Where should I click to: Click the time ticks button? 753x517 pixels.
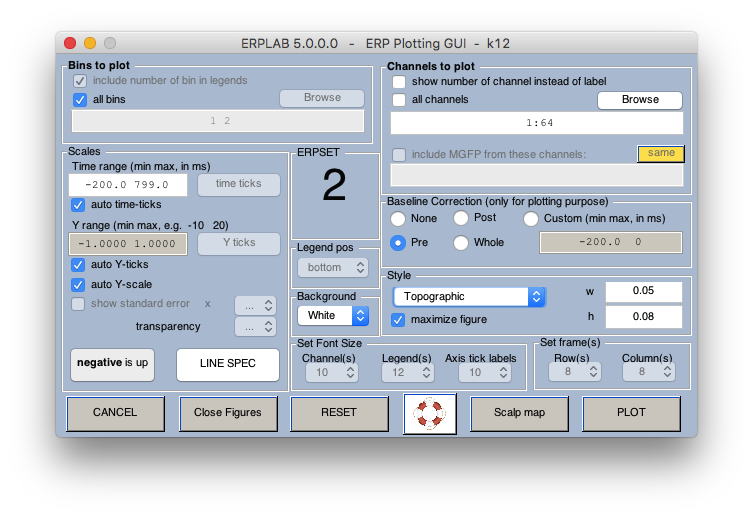point(239,184)
